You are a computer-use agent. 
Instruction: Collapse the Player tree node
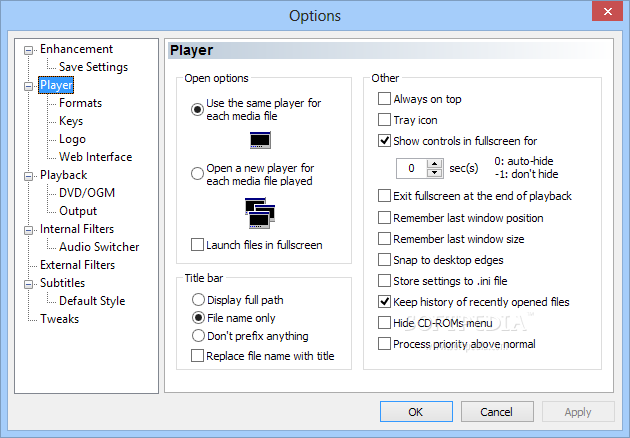click(28, 86)
